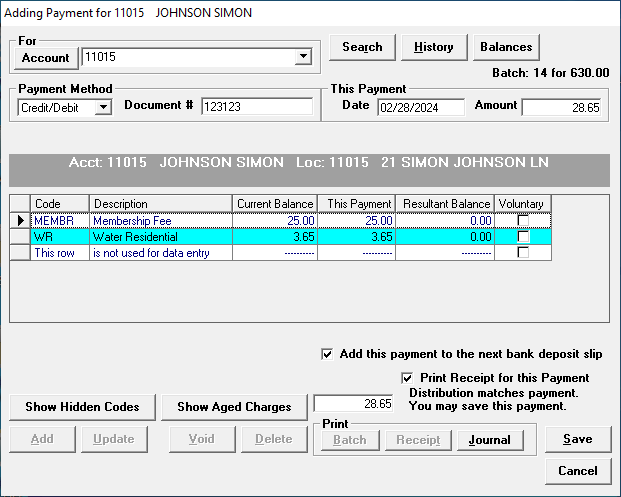The image size is (621, 497).
Task: View account Balances
Action: click(506, 47)
